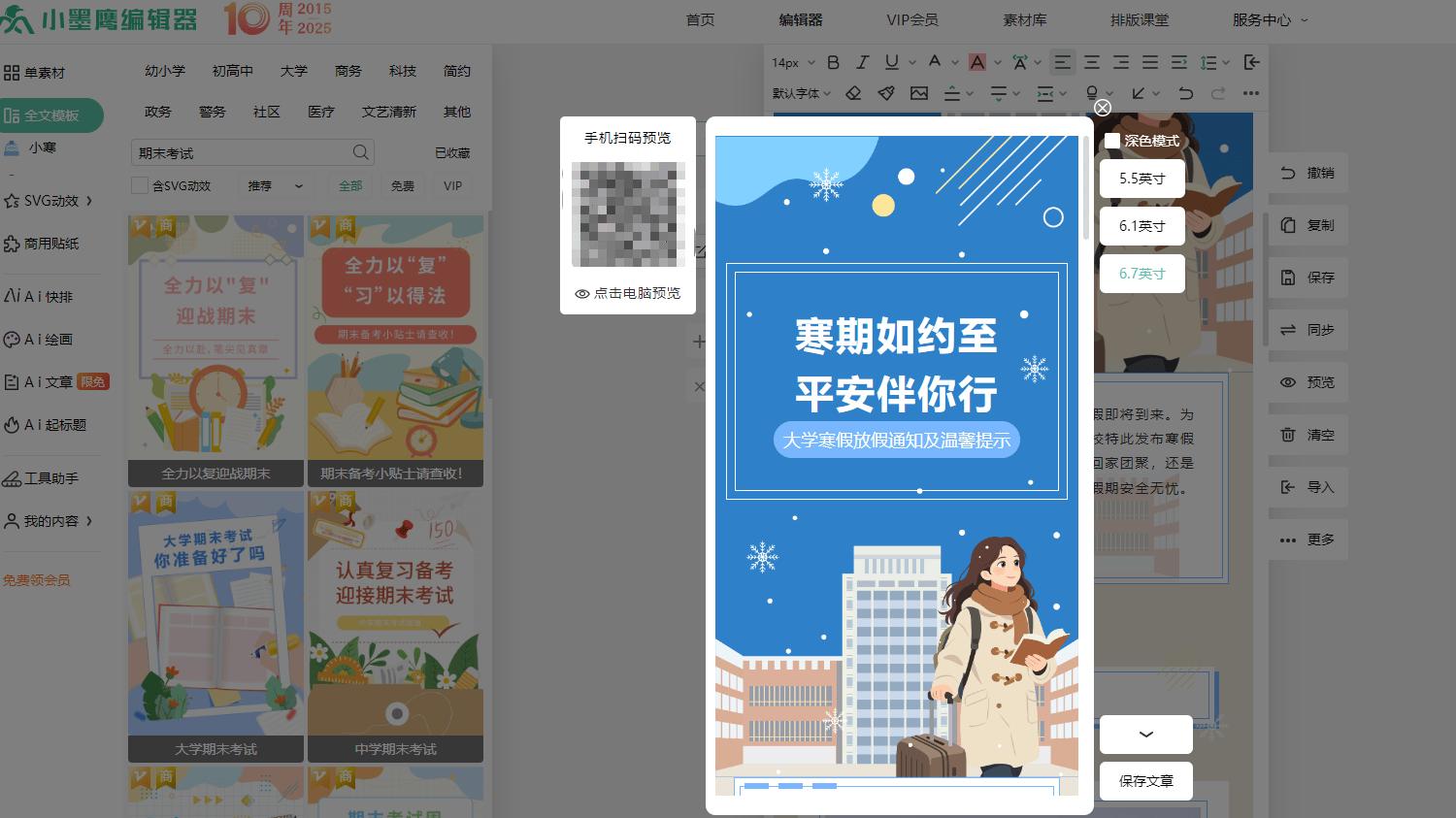
Task: Open 预览 preview from the right panel
Action: coord(1307,381)
